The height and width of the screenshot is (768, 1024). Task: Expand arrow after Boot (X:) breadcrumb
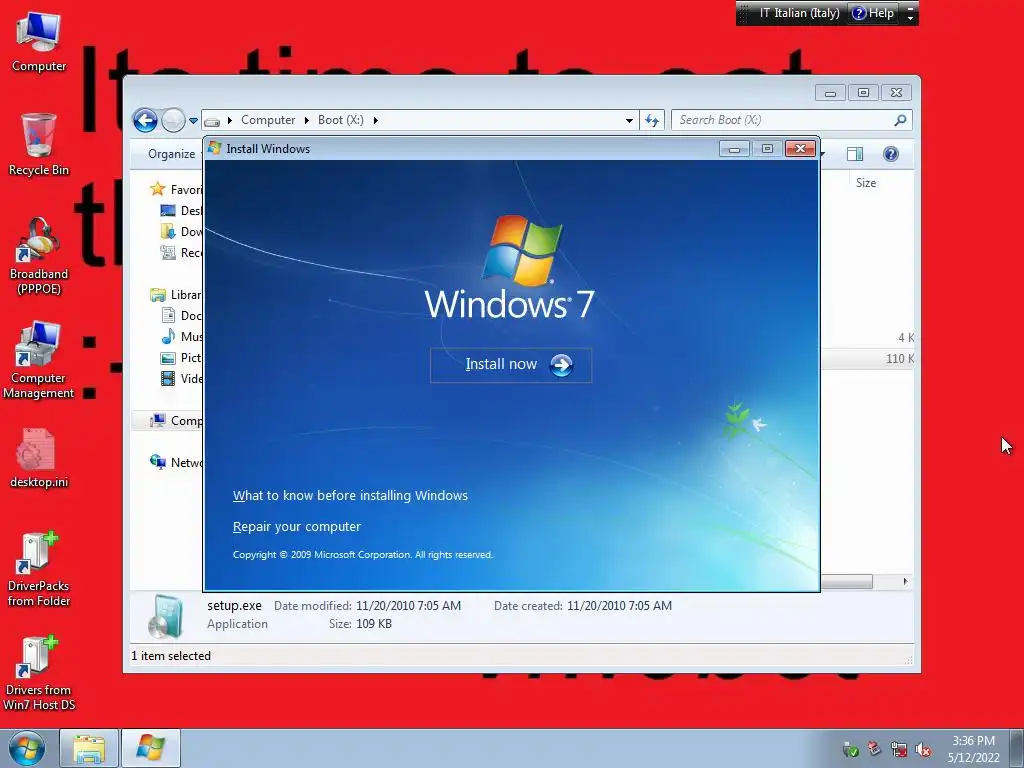[376, 120]
